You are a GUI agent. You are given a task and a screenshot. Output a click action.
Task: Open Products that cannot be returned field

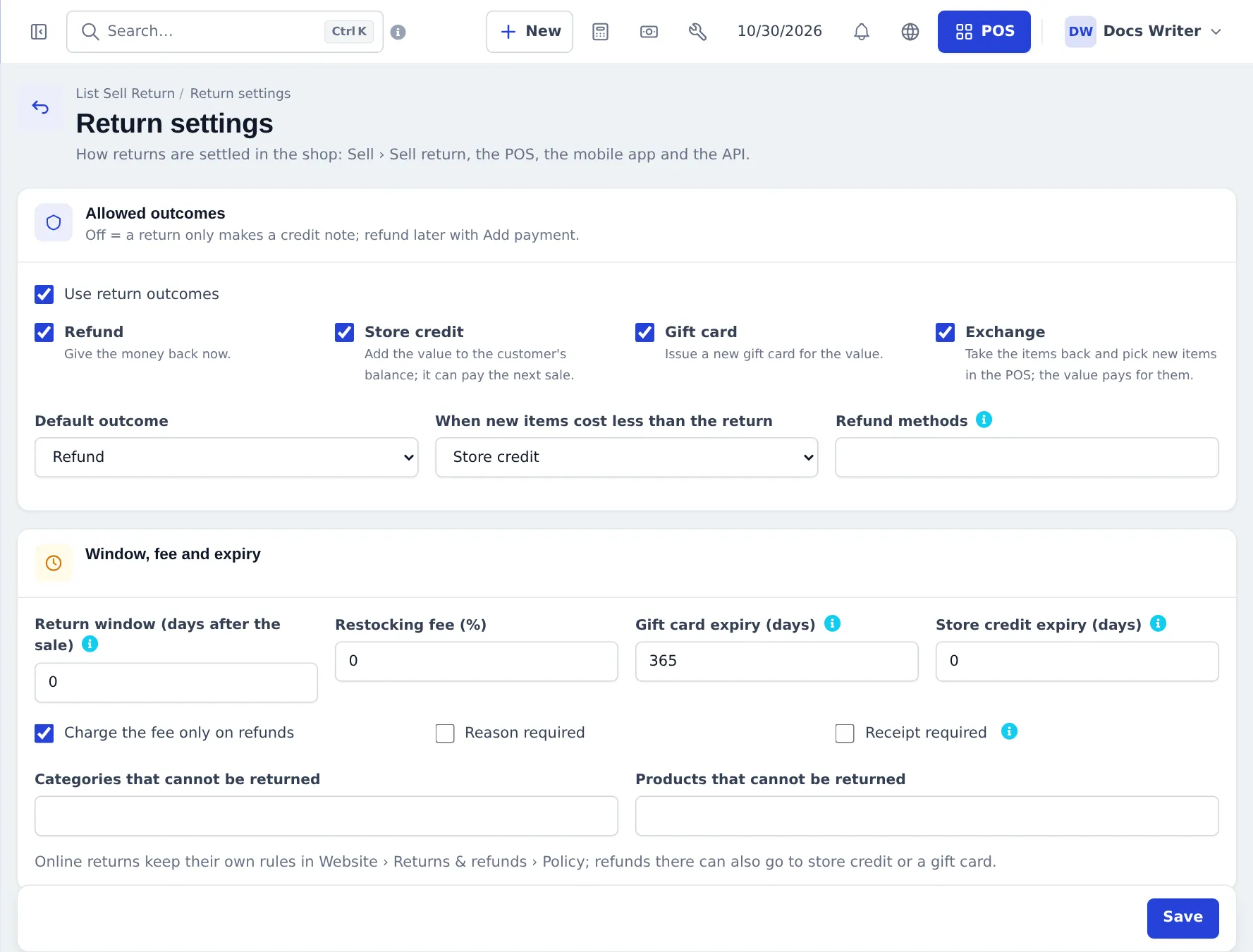pyautogui.click(x=927, y=816)
